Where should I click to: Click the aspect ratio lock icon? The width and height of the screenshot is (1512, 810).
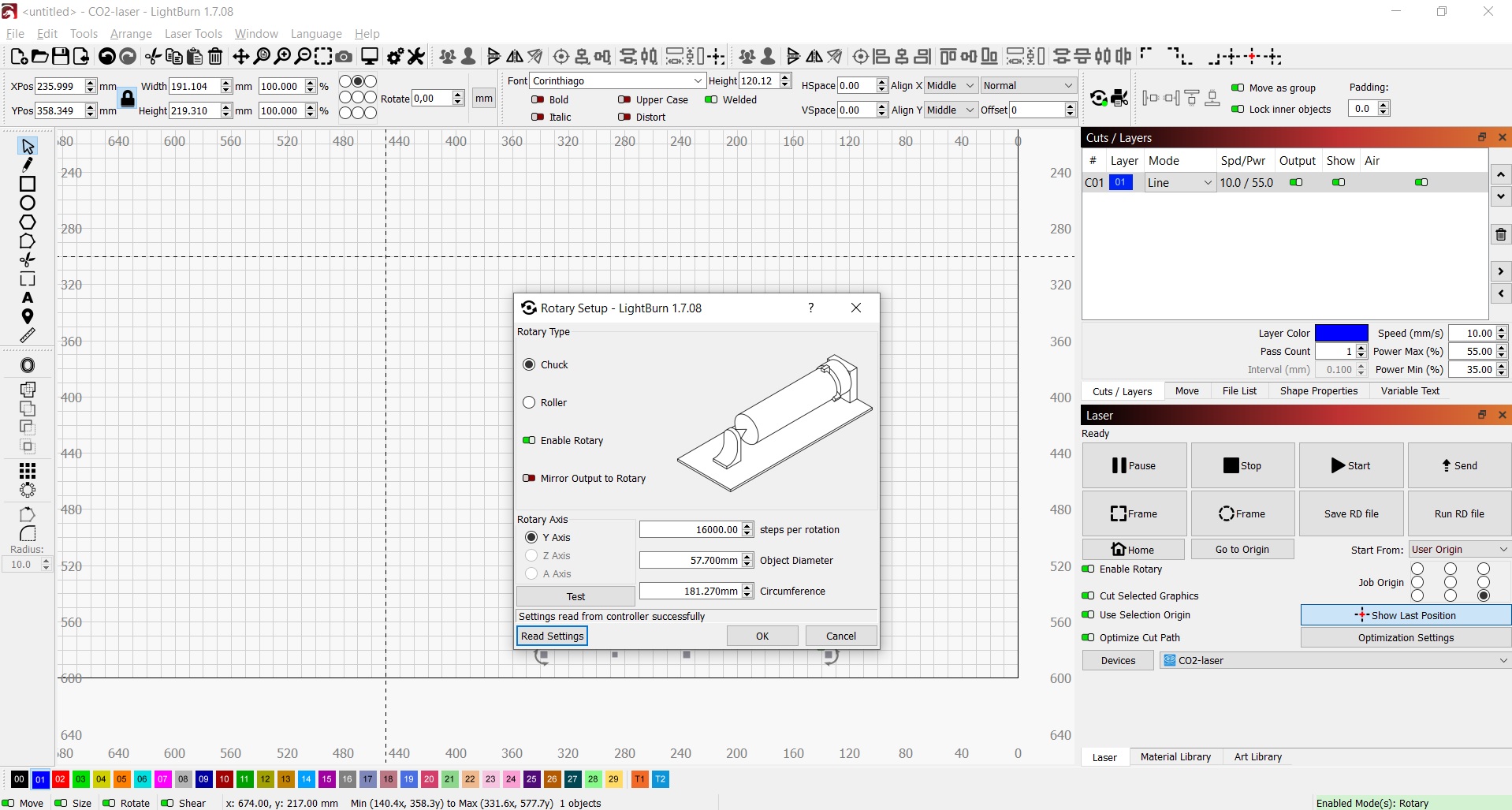point(128,99)
